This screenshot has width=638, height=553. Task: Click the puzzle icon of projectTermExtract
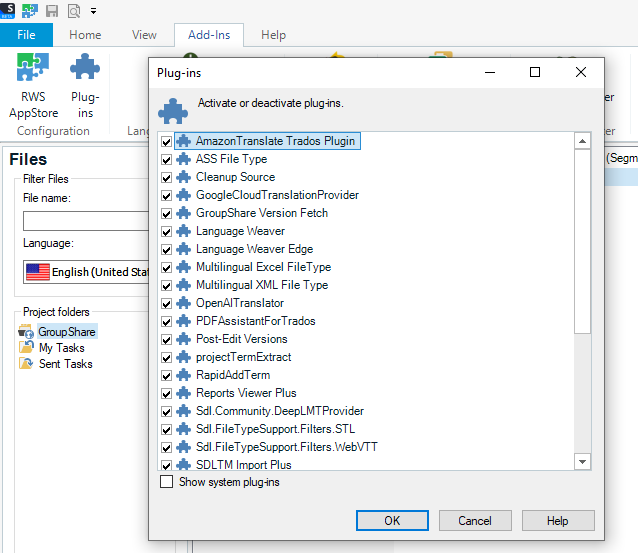(184, 357)
